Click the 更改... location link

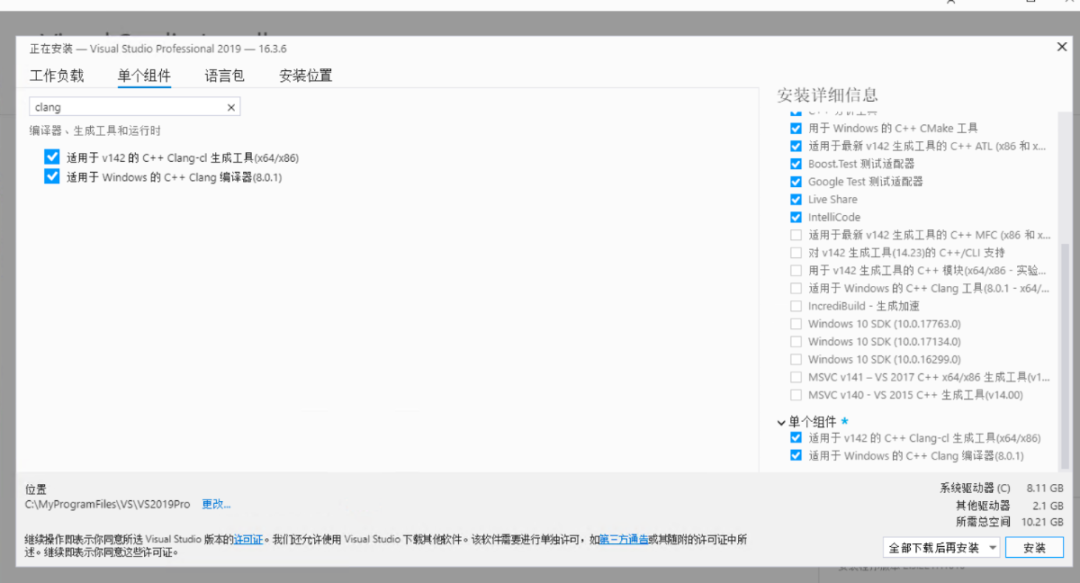216,504
